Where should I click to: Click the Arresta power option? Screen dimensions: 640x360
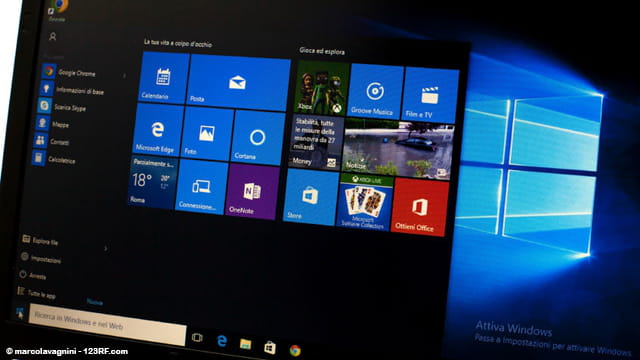(x=33, y=276)
